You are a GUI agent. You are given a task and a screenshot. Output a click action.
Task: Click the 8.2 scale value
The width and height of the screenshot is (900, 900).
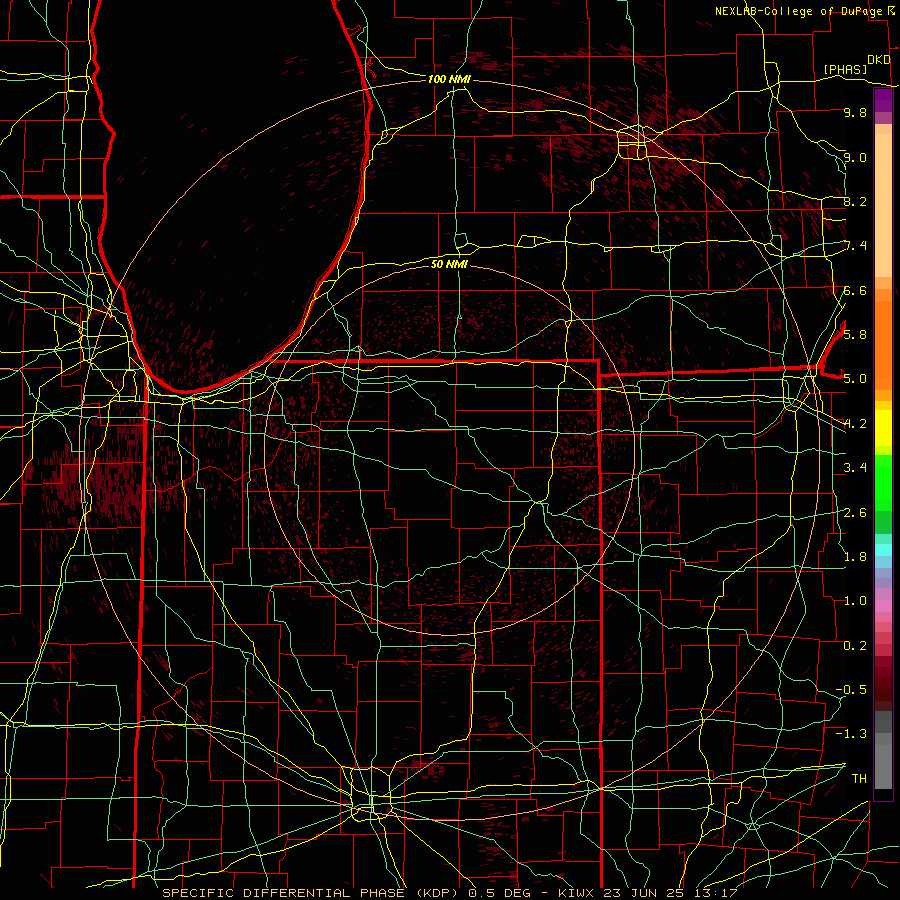pos(855,201)
